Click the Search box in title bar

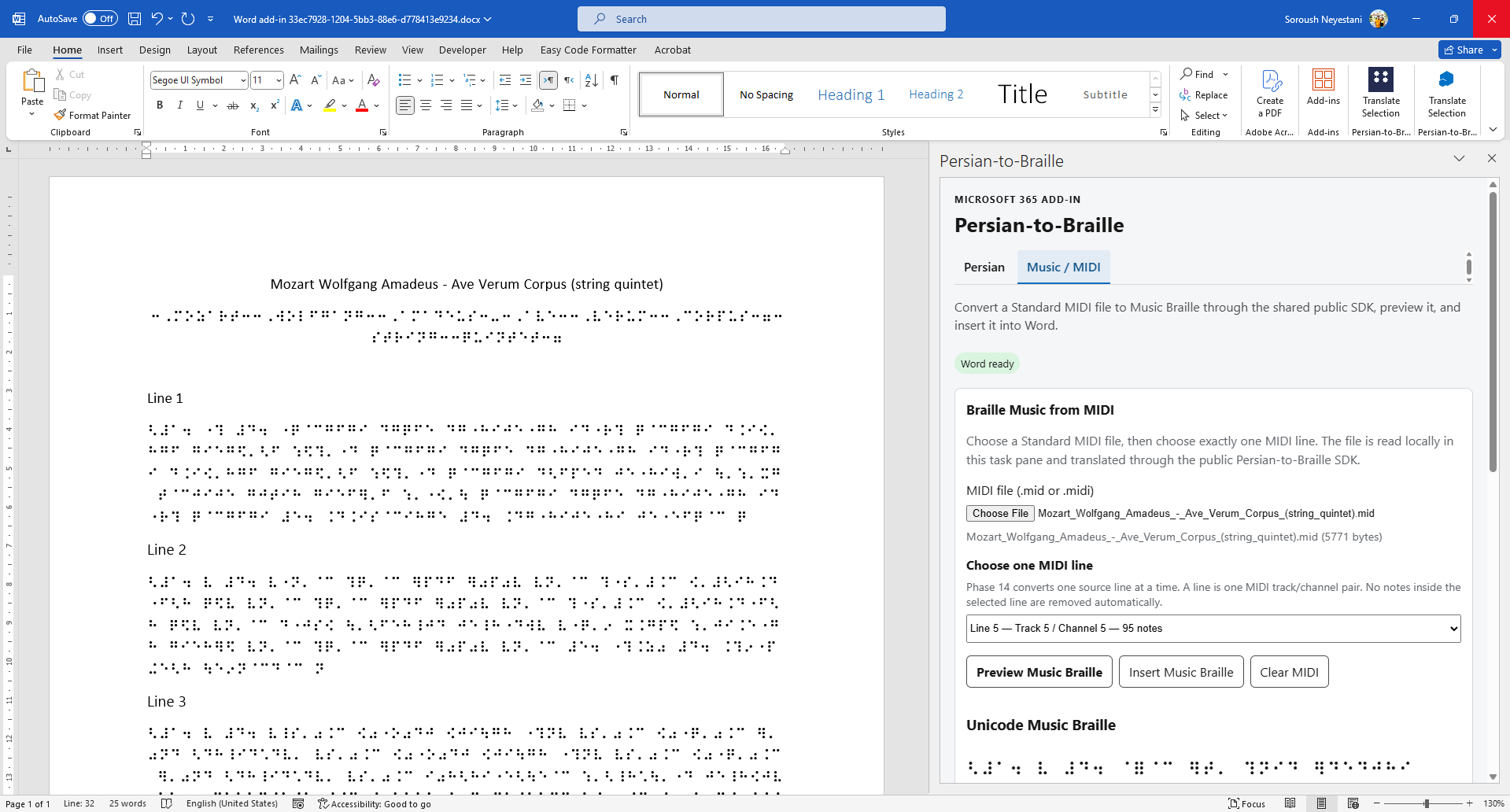point(762,19)
